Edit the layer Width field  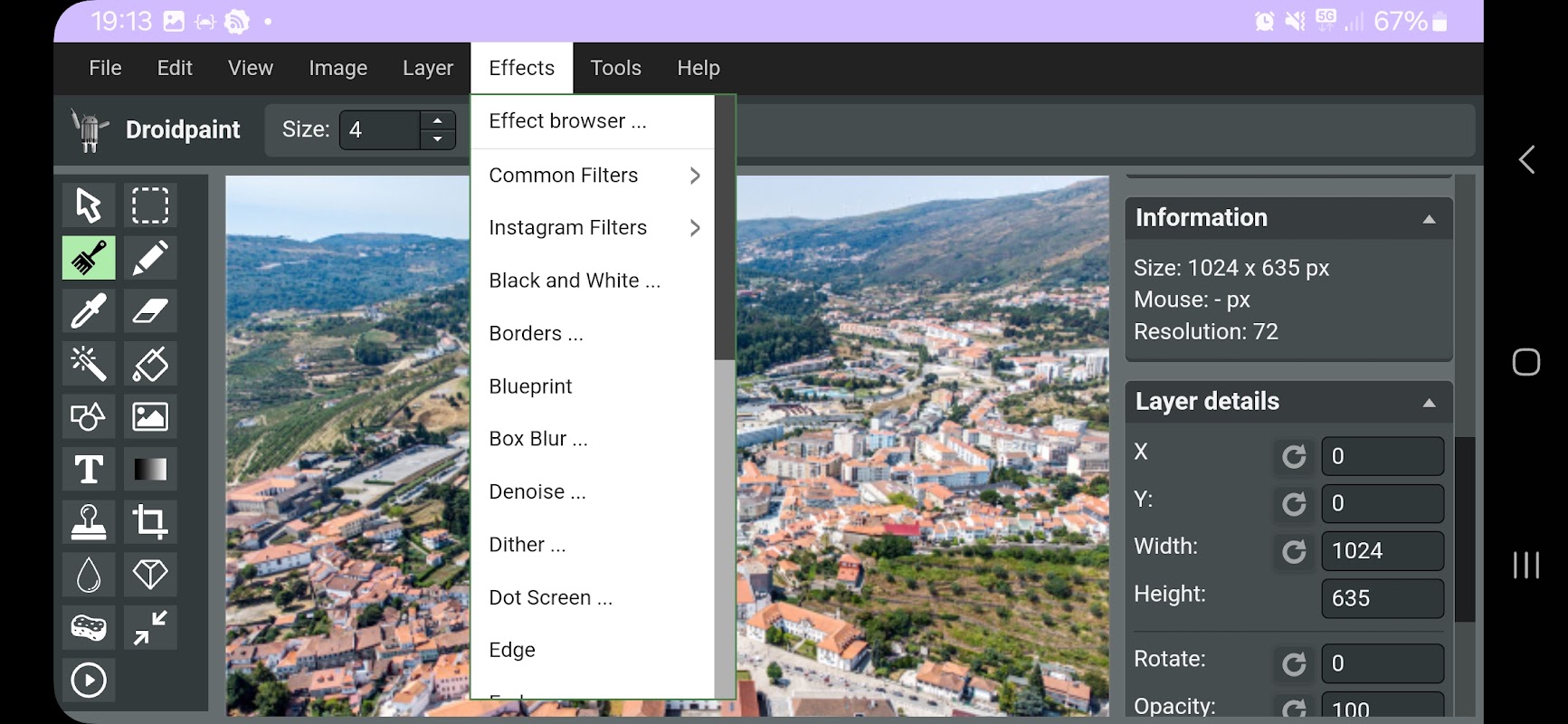pos(1383,550)
